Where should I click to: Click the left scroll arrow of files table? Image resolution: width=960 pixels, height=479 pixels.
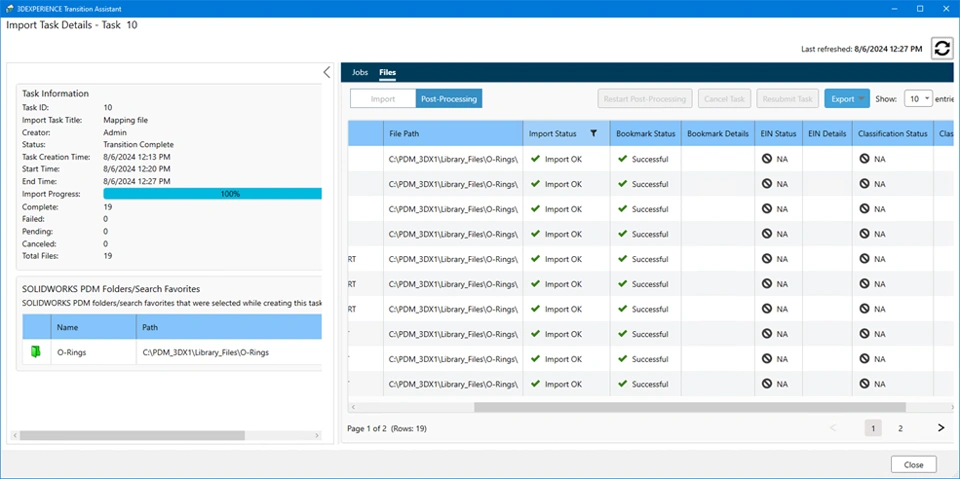click(352, 407)
